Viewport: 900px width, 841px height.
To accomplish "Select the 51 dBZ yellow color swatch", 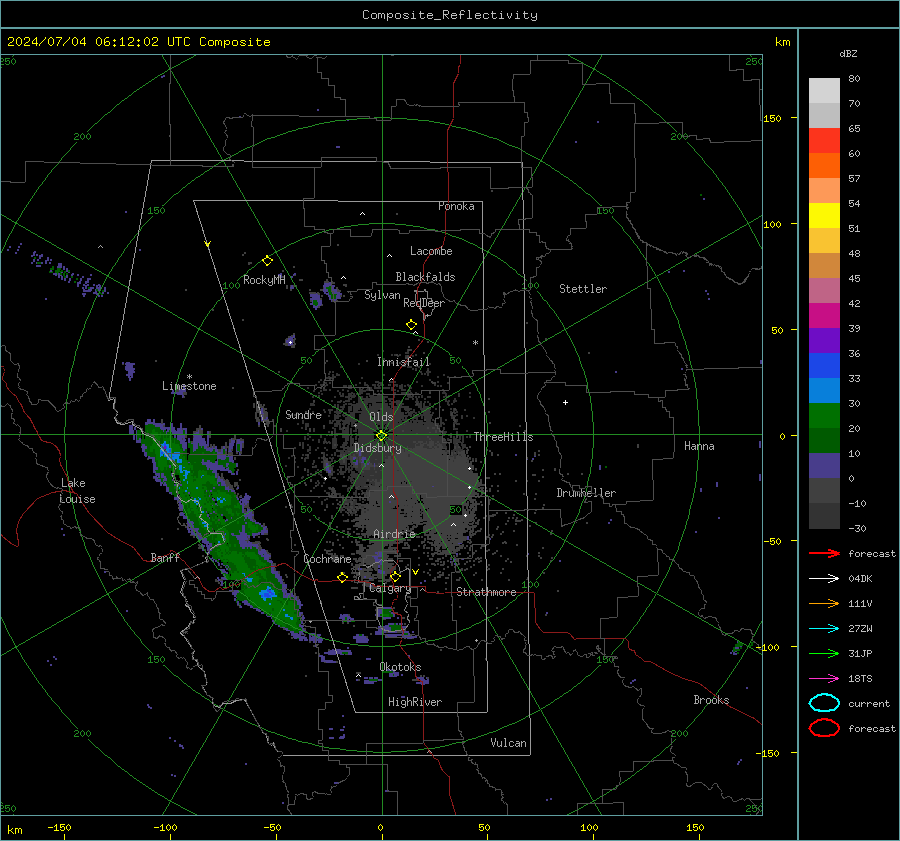I will tap(824, 215).
